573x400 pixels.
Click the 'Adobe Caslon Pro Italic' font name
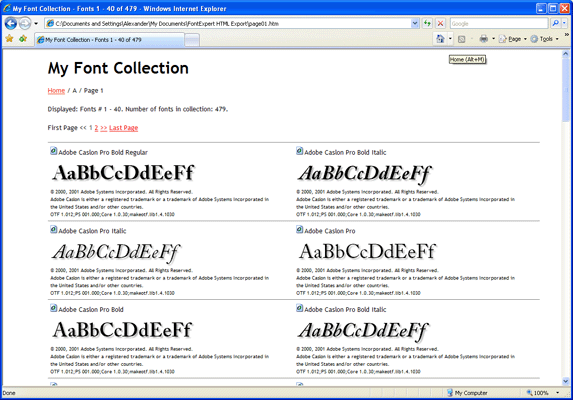pyautogui.click(x=92, y=231)
